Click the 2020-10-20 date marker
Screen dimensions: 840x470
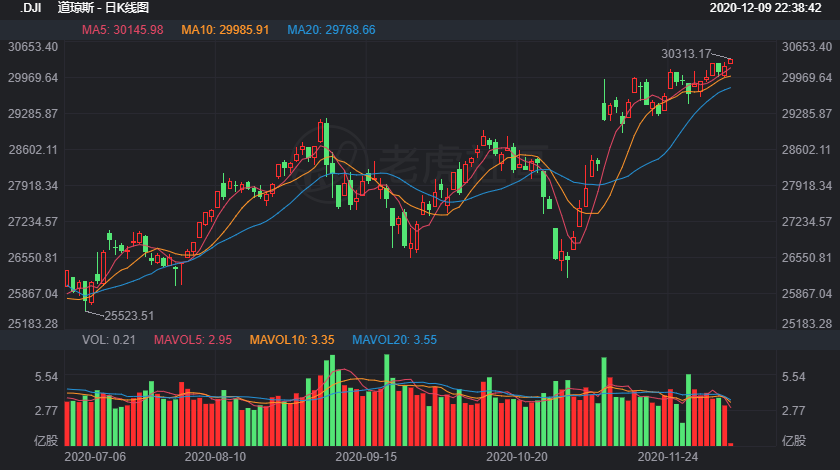pos(516,455)
